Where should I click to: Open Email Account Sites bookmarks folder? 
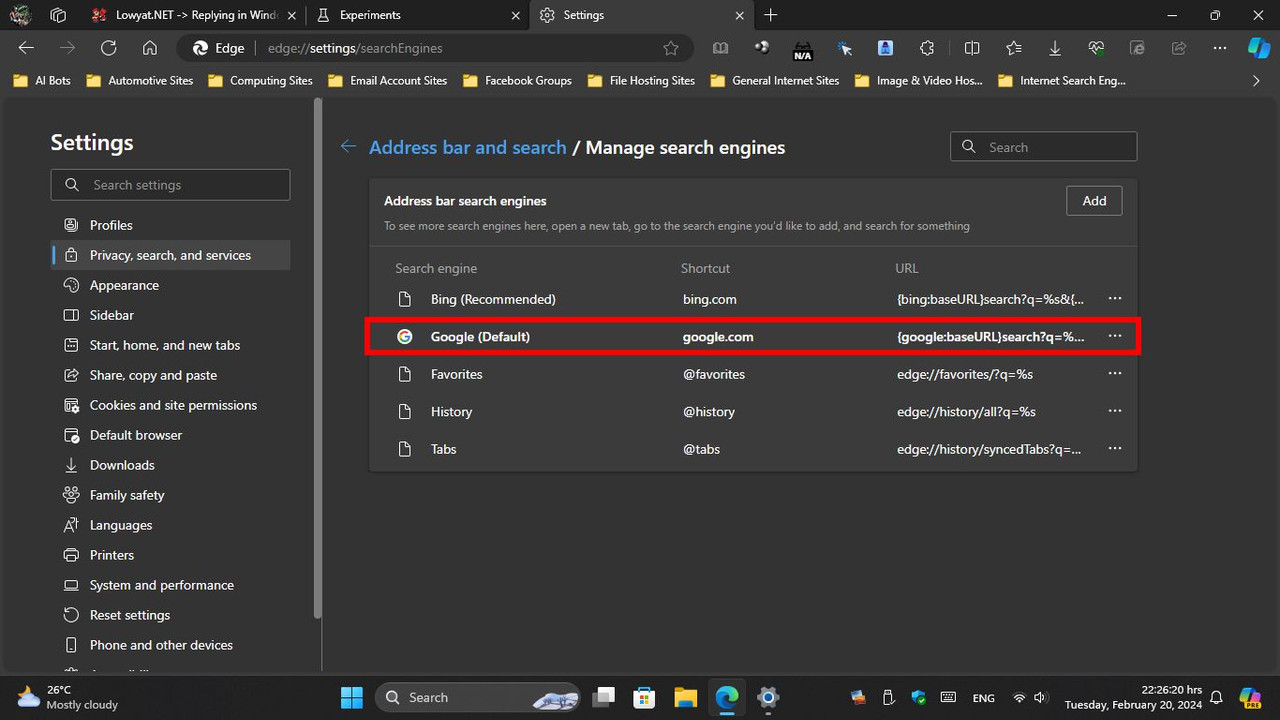coord(388,81)
